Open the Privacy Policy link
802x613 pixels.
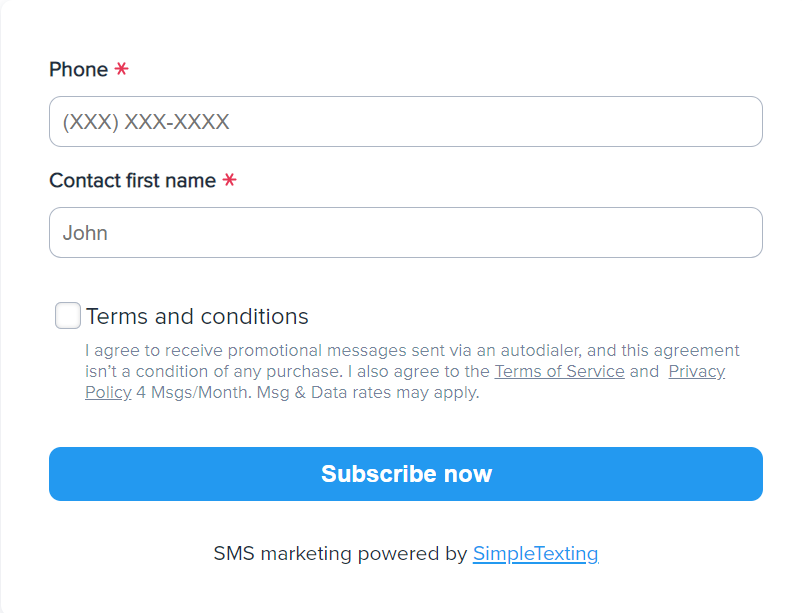point(696,371)
